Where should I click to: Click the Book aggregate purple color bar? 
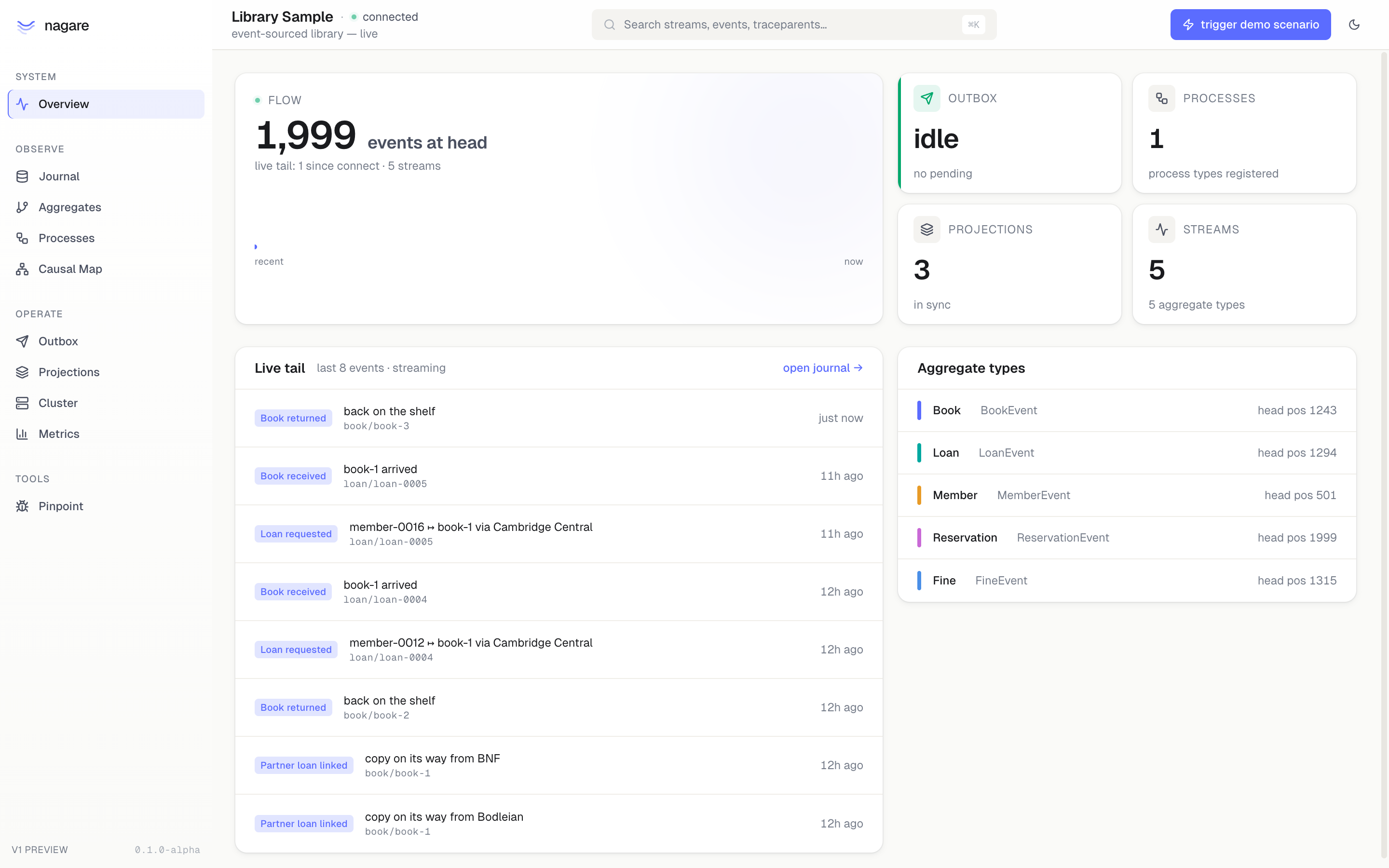(919, 410)
